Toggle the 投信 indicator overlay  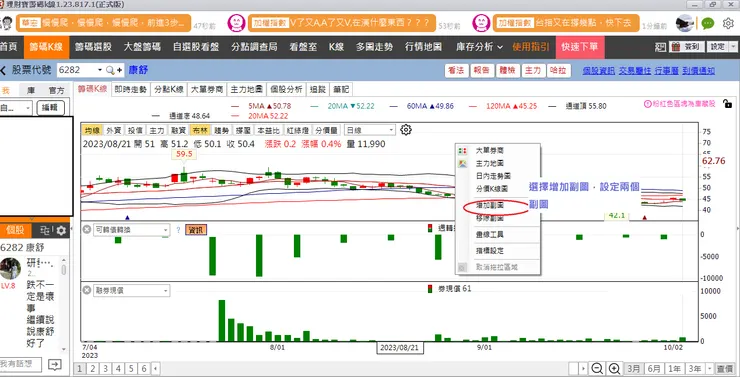(x=135, y=130)
